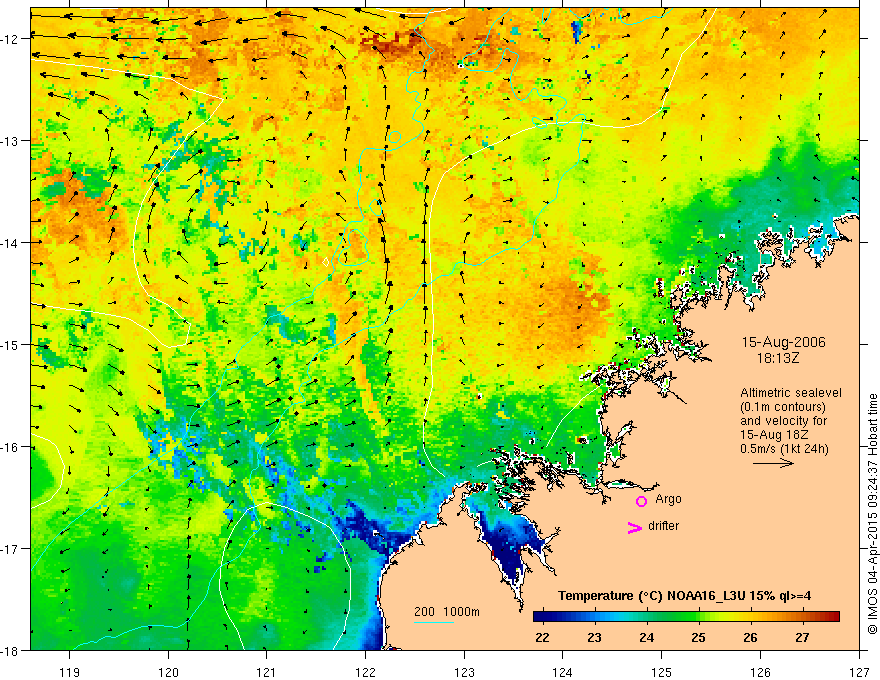Click the Temperature NOAA16_L3U title text
Screen dimensions: 880x680
684,596
